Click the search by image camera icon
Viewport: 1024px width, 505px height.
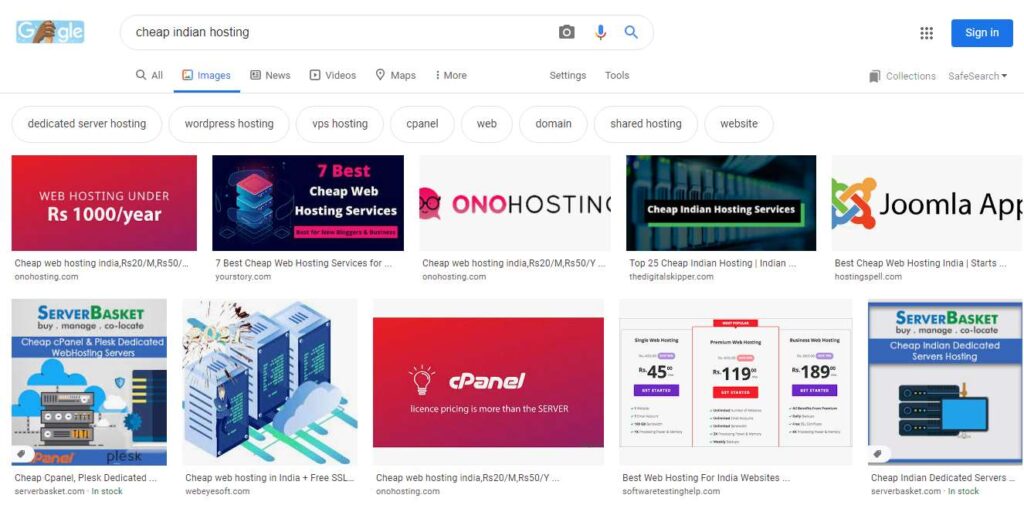click(566, 32)
